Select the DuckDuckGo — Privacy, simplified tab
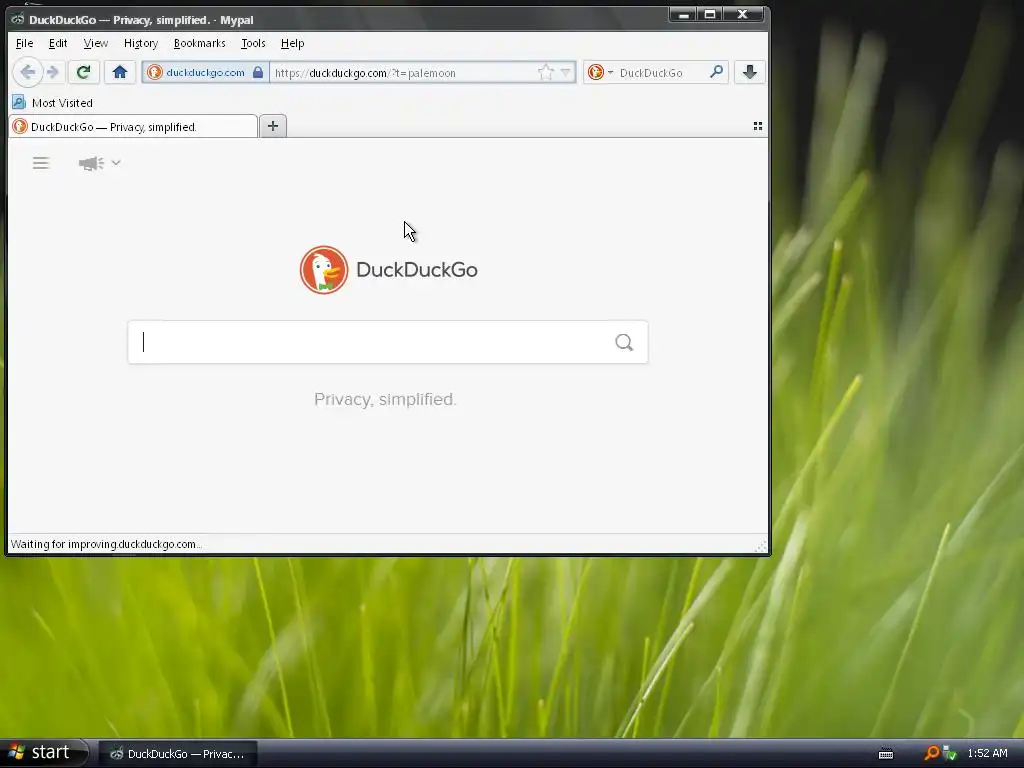This screenshot has height=768, width=1024. pos(133,127)
